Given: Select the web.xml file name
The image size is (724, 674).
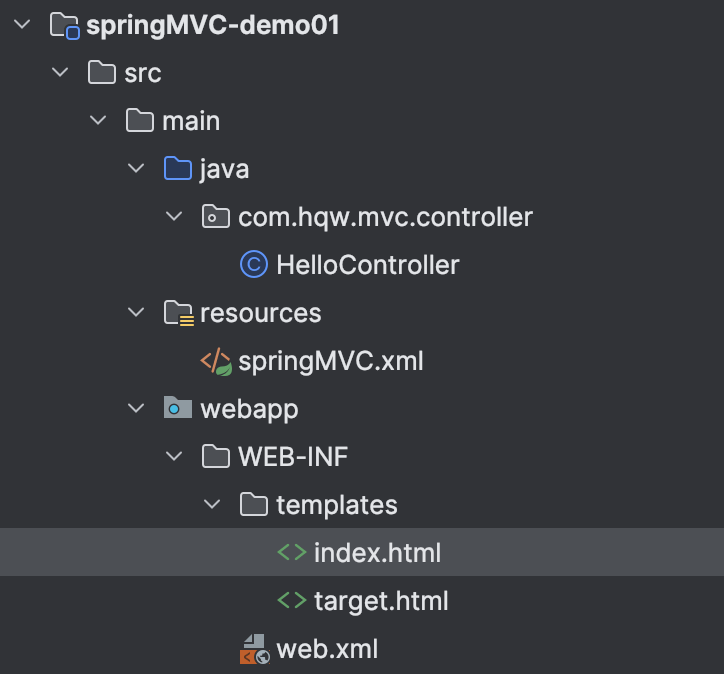Looking at the screenshot, I should (x=327, y=649).
